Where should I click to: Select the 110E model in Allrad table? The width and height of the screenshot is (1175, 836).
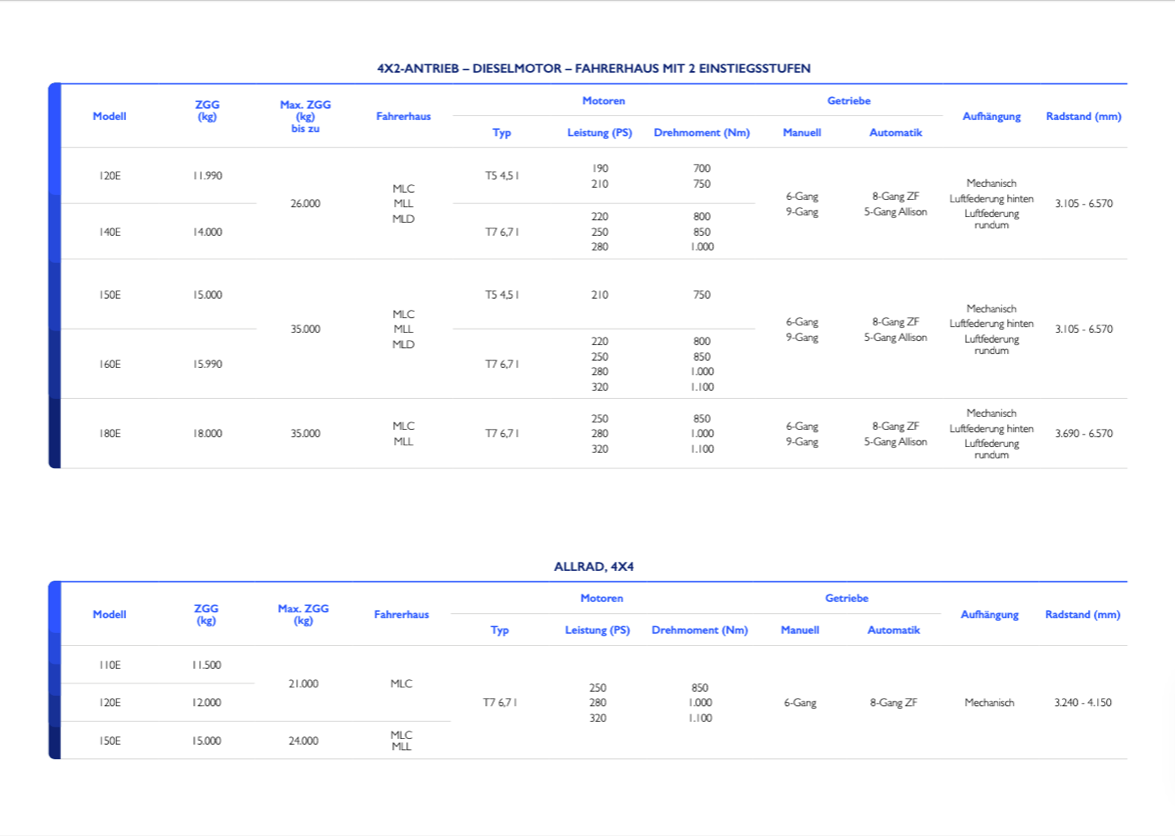pos(110,665)
